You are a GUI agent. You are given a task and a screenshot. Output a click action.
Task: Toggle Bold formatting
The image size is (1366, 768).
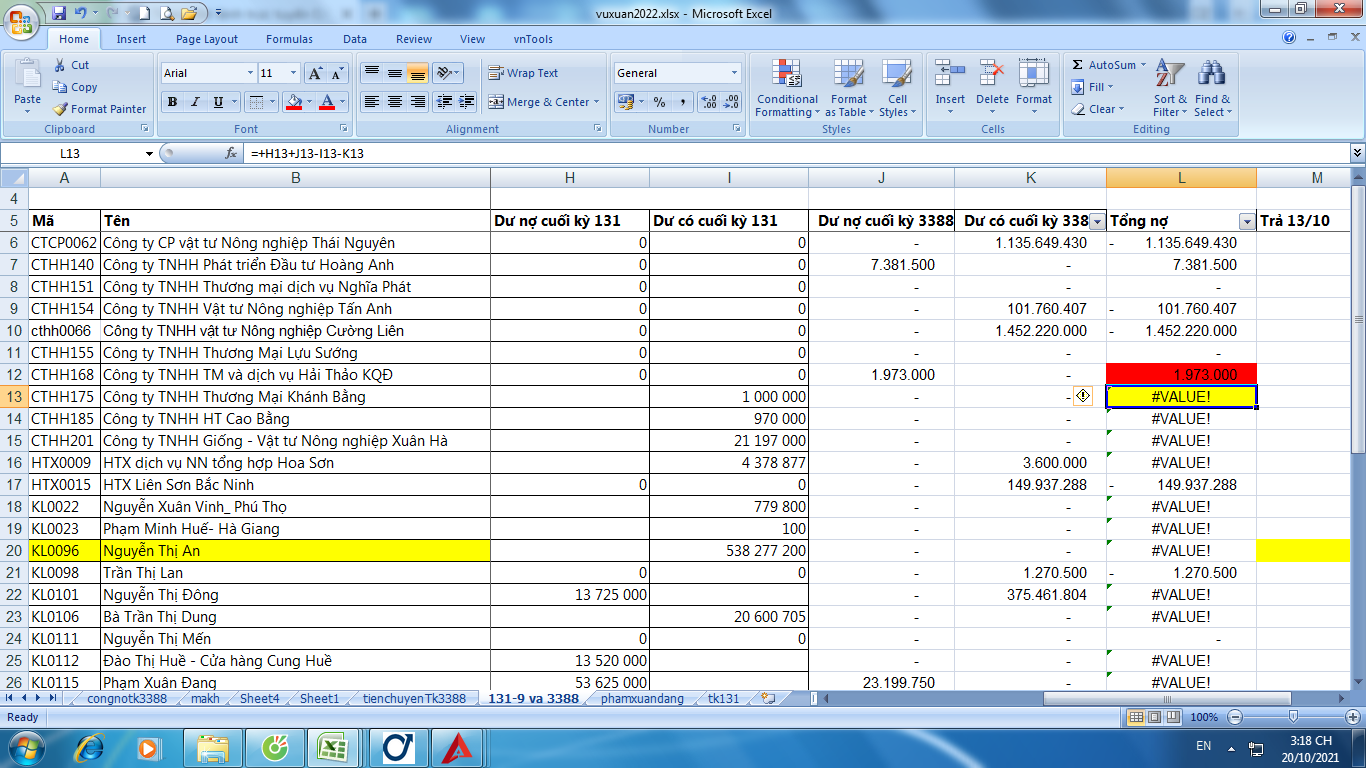[172, 102]
